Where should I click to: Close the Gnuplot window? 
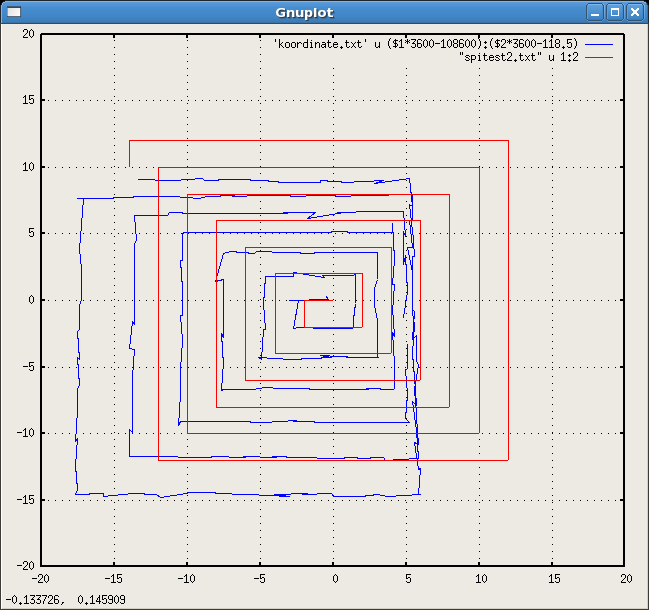(x=635, y=12)
